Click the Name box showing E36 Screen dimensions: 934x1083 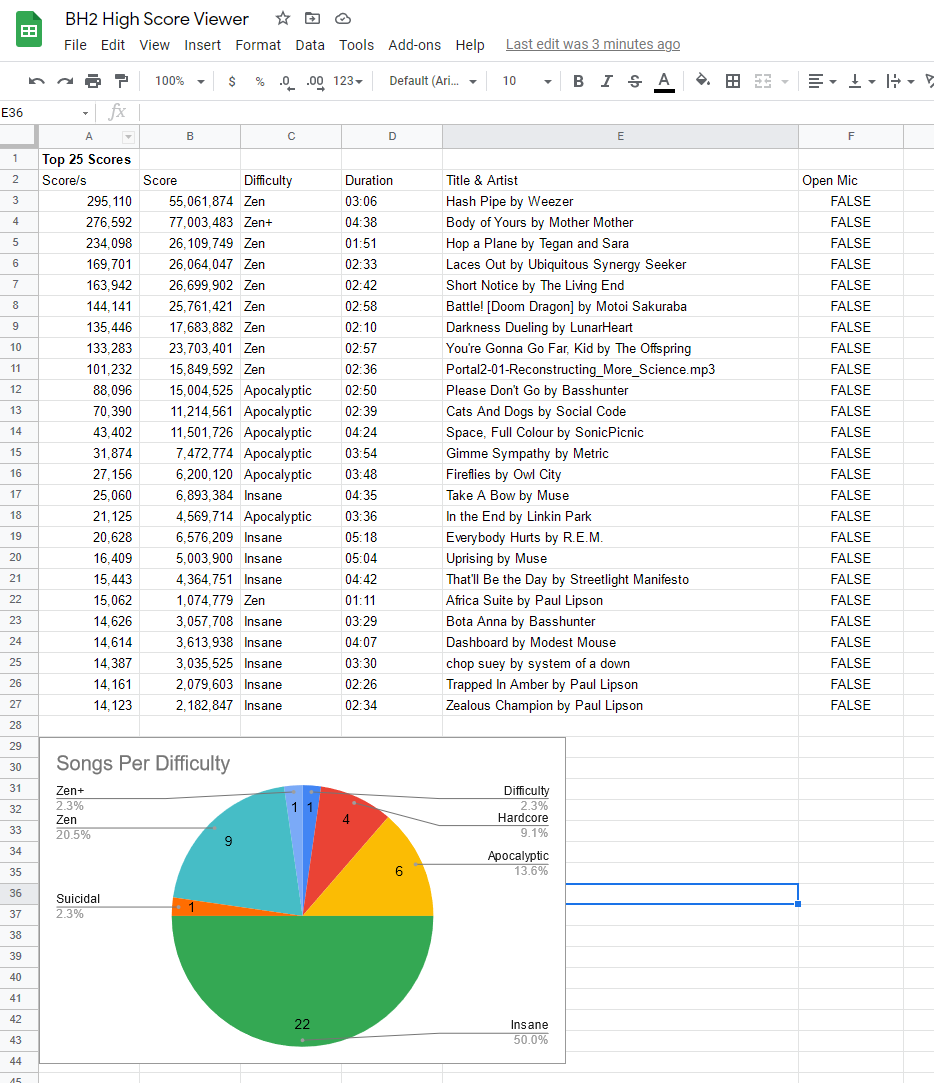pos(38,113)
